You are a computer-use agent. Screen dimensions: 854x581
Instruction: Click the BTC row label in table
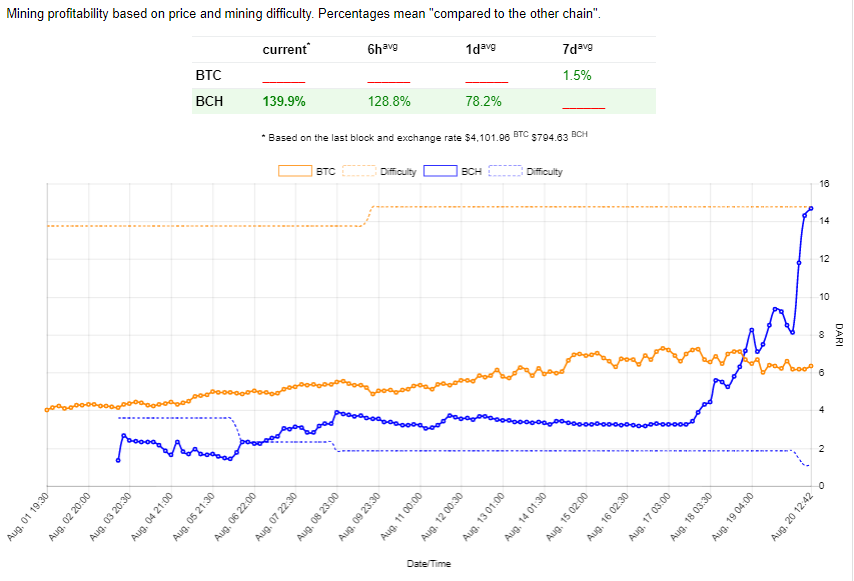208,75
